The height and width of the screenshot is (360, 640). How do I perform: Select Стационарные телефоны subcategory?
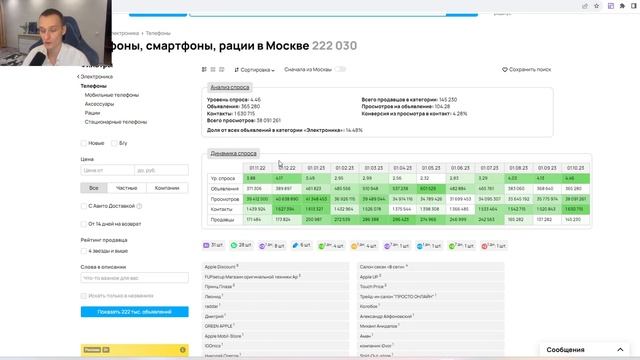[x=116, y=122]
